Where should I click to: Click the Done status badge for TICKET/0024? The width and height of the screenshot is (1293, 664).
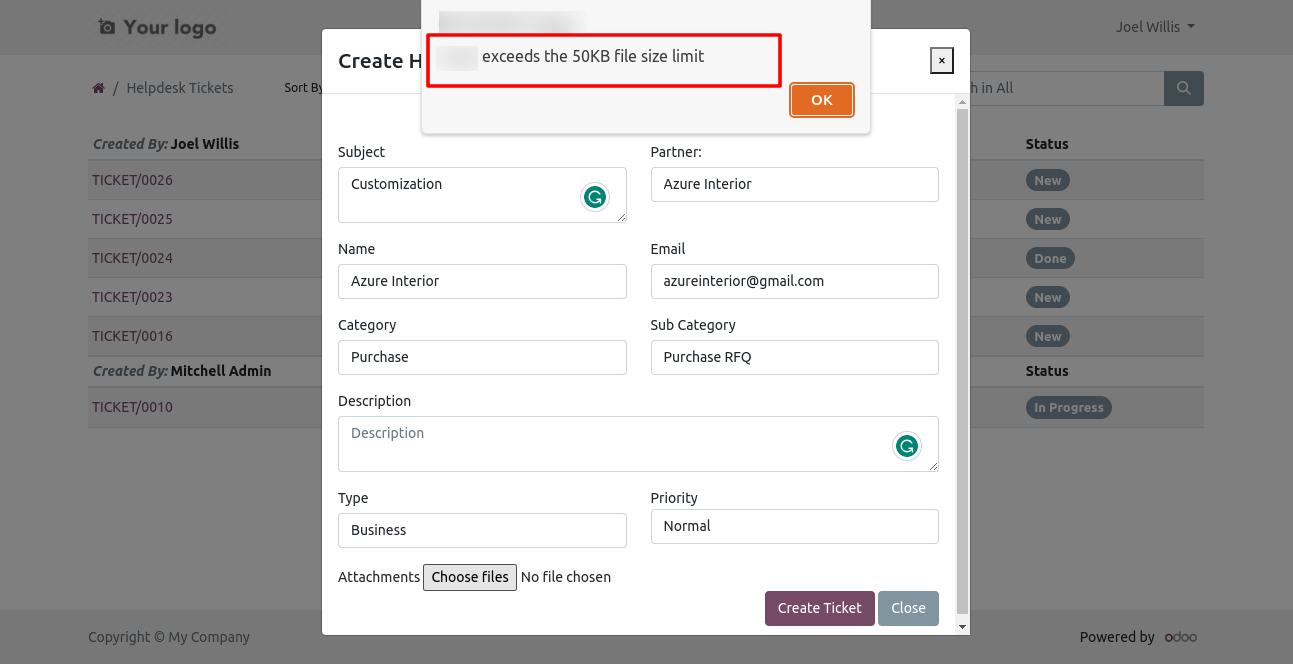(1050, 258)
